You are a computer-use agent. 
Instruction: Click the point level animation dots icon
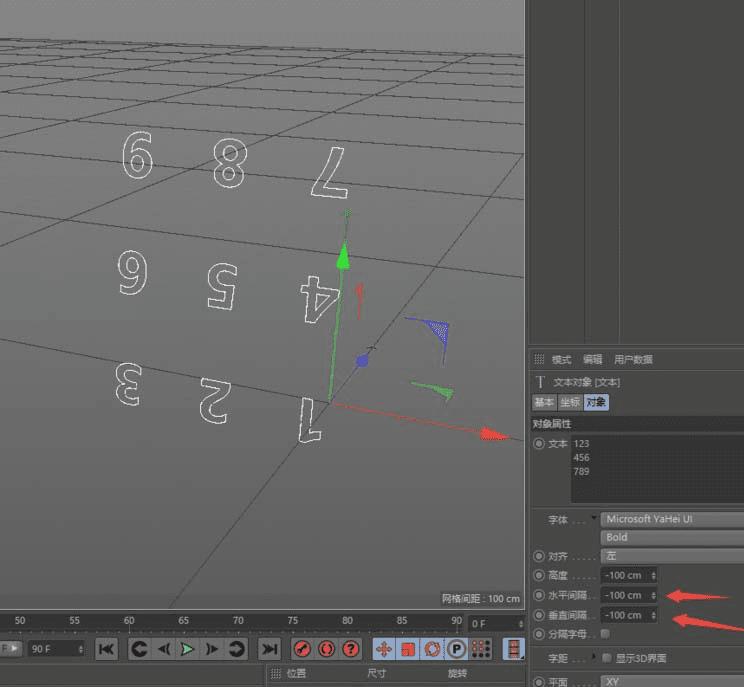click(x=480, y=649)
